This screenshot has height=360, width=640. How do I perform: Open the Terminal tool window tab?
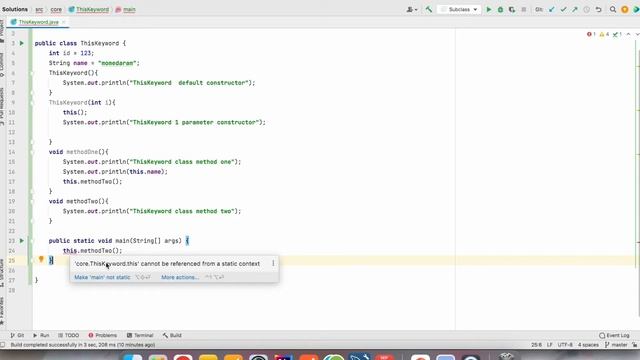pos(140,335)
